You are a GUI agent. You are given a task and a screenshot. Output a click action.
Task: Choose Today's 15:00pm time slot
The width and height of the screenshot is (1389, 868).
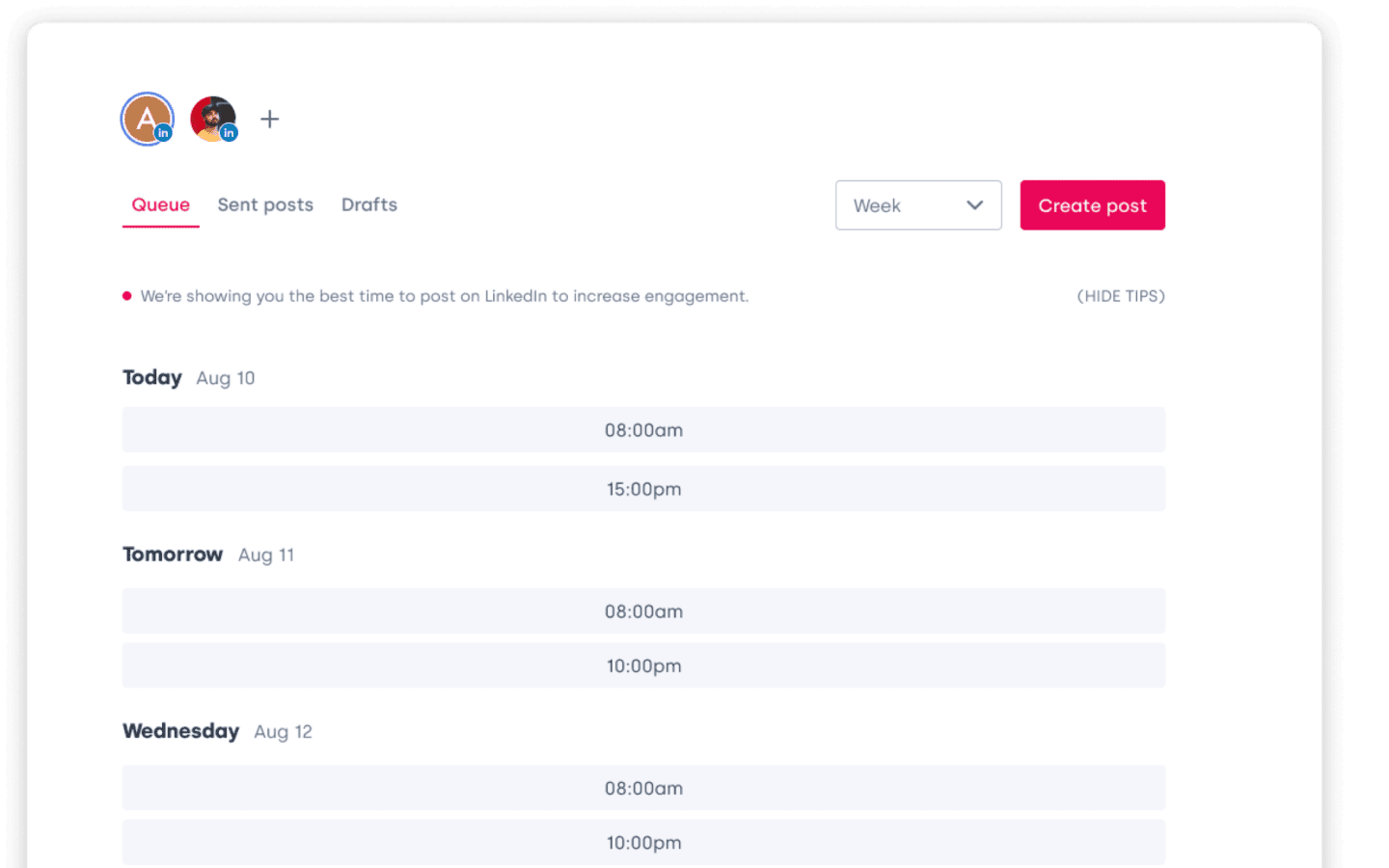pyautogui.click(x=643, y=489)
